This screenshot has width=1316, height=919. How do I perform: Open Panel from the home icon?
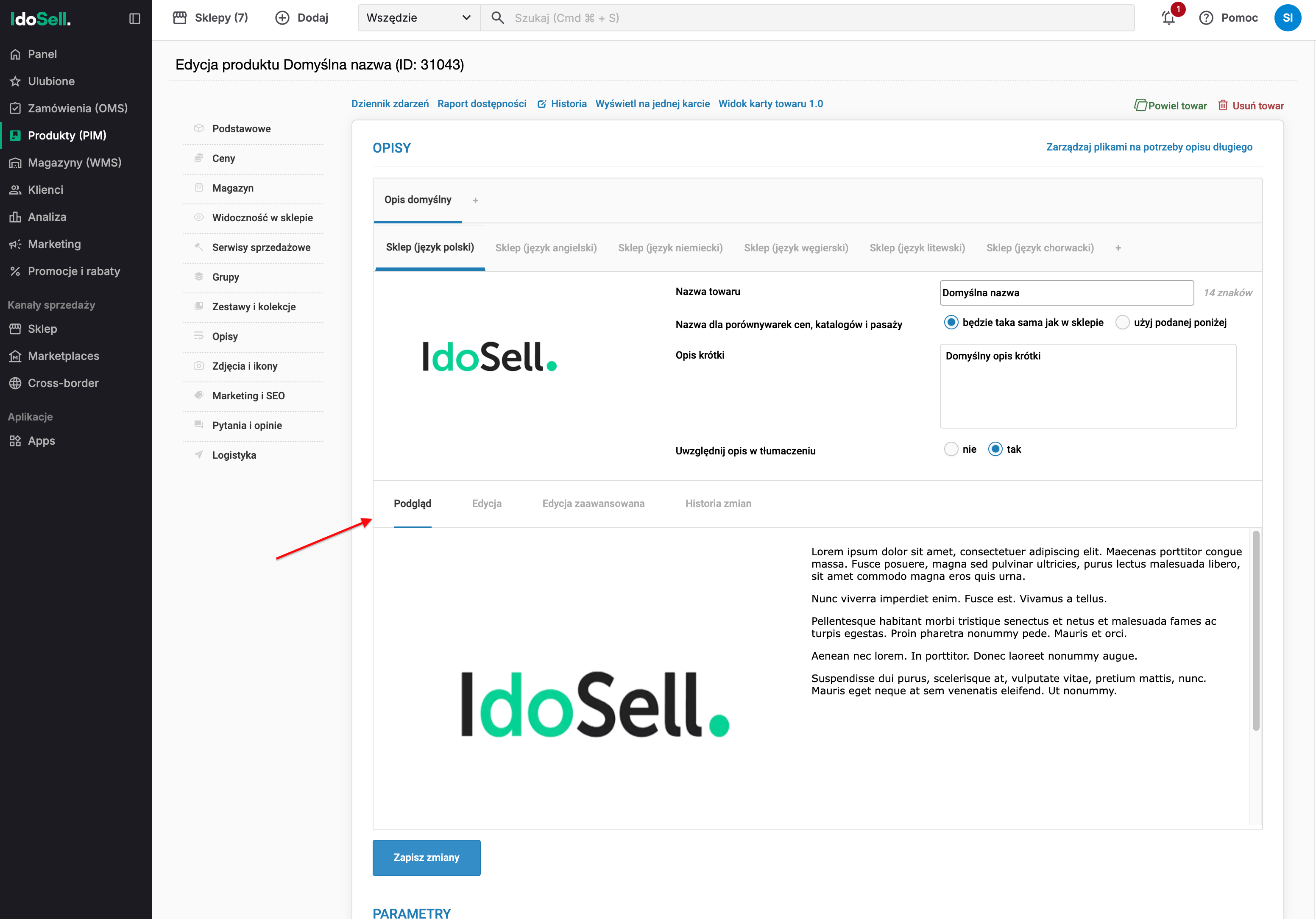pyautogui.click(x=16, y=54)
